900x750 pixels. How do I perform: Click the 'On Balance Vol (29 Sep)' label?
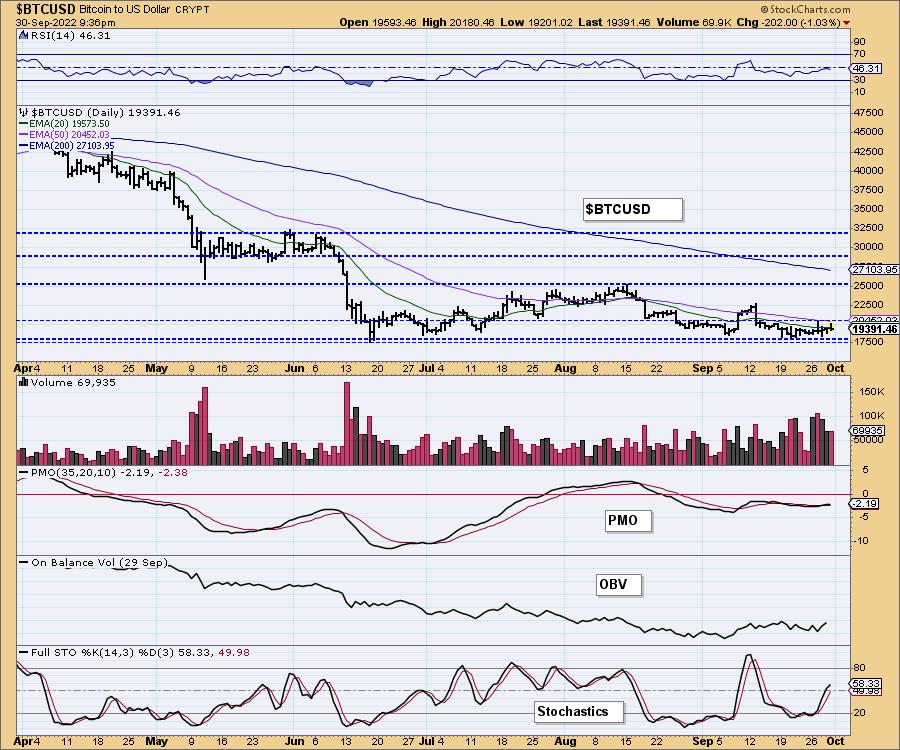tap(99, 563)
